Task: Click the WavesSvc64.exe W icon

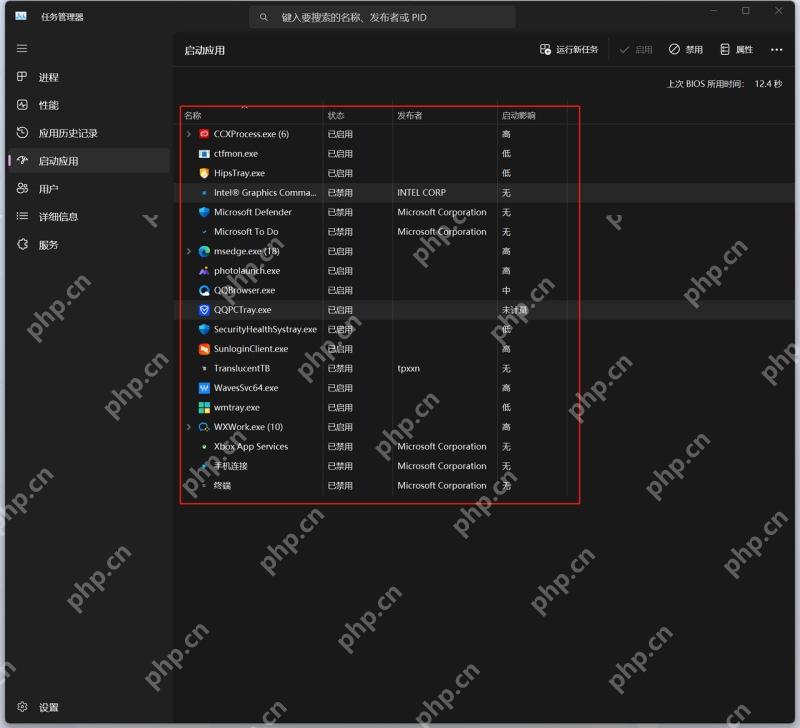Action: (x=204, y=388)
